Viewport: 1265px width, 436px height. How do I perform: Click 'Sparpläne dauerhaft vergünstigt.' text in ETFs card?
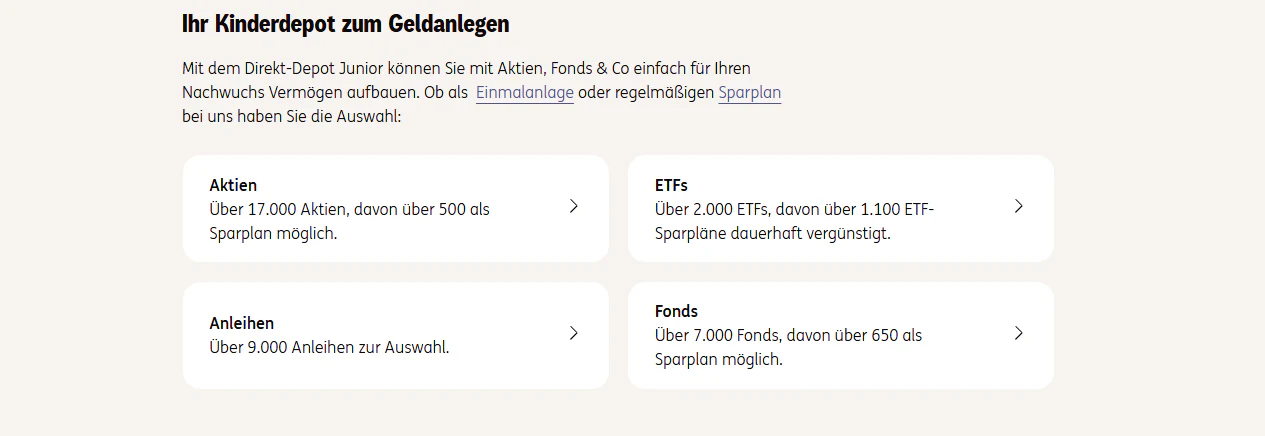coord(772,234)
